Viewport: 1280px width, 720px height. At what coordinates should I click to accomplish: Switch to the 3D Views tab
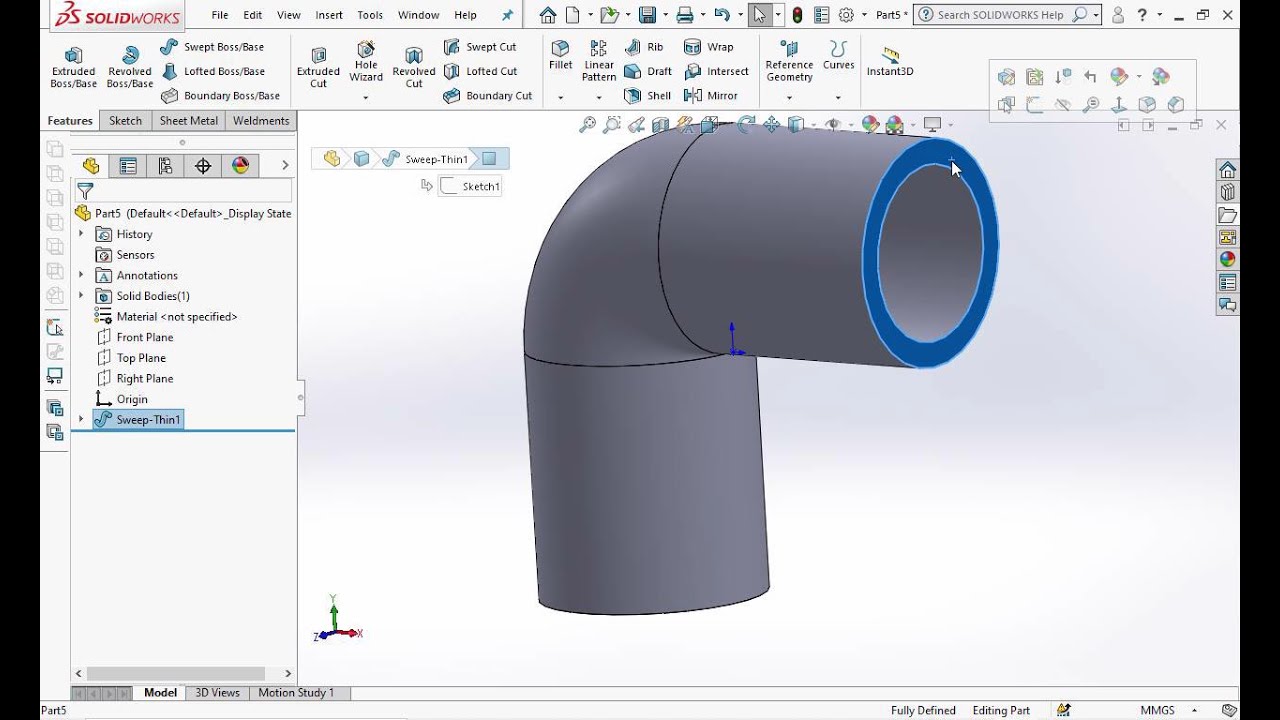pyautogui.click(x=217, y=692)
